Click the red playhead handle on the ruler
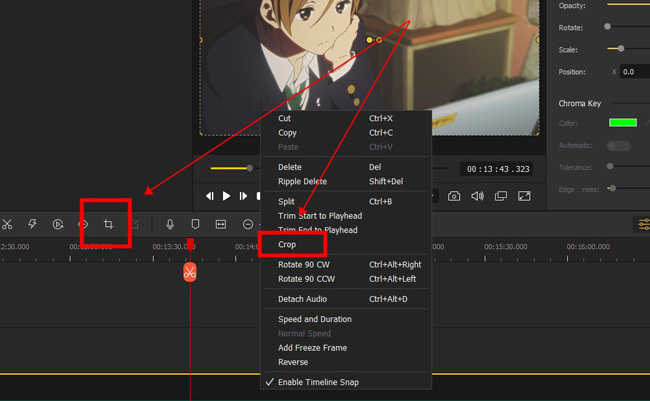Screen dimensions: 650x401 (x=190, y=242)
